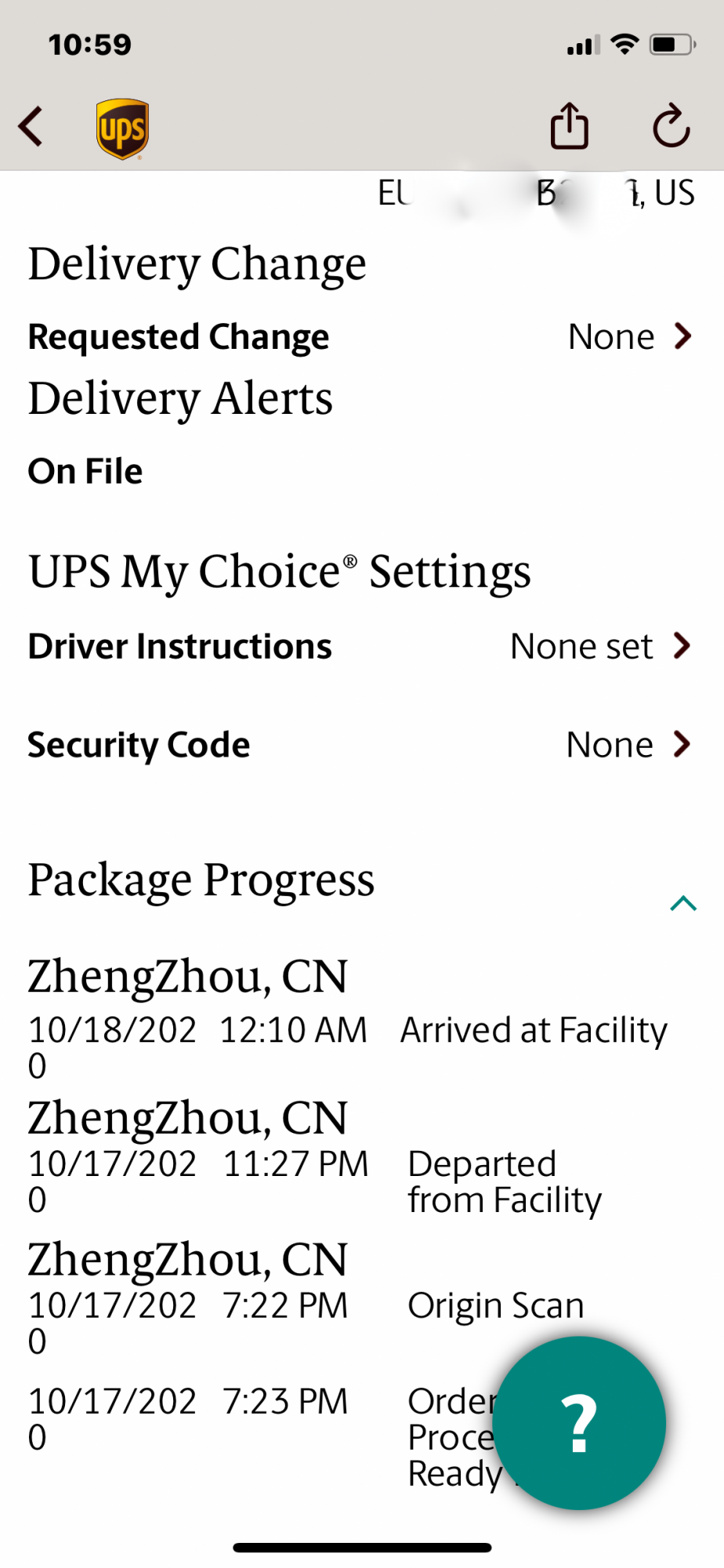Select the Driver Instructions row label
The image size is (724, 1568).
180,647
